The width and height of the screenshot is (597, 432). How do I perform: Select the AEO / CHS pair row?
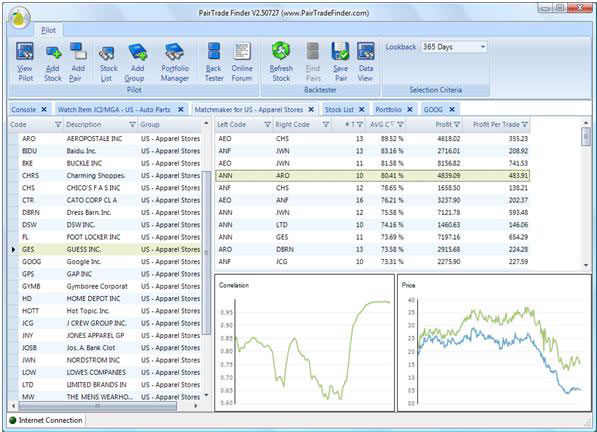point(372,139)
